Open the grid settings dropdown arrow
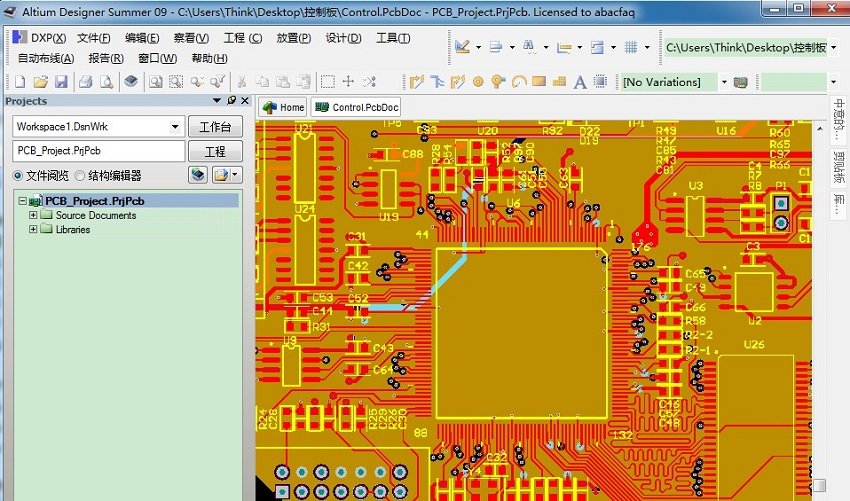 coord(647,48)
